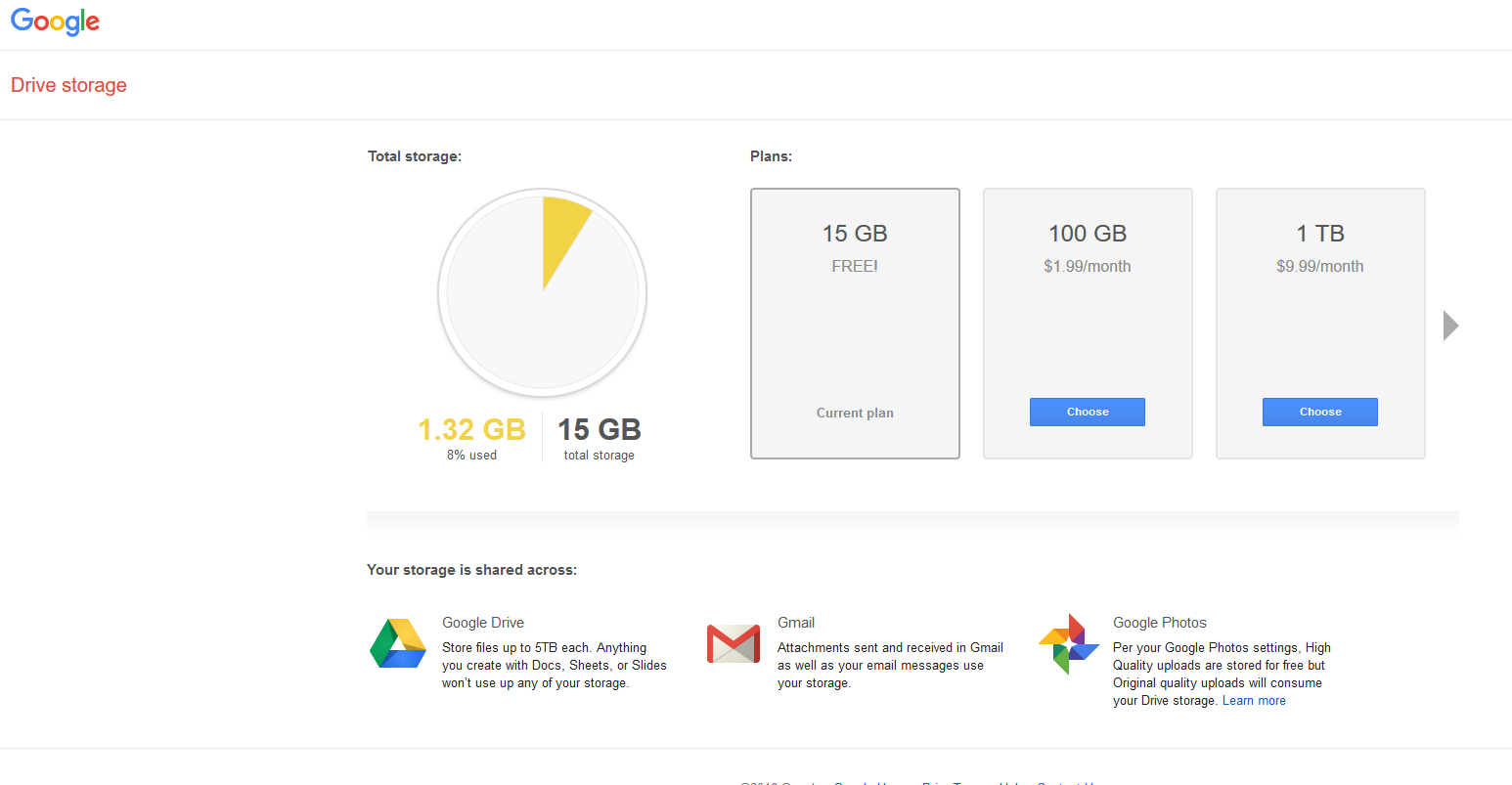Click the Google Drive triangle icon
The image size is (1512, 785).
coord(398,643)
